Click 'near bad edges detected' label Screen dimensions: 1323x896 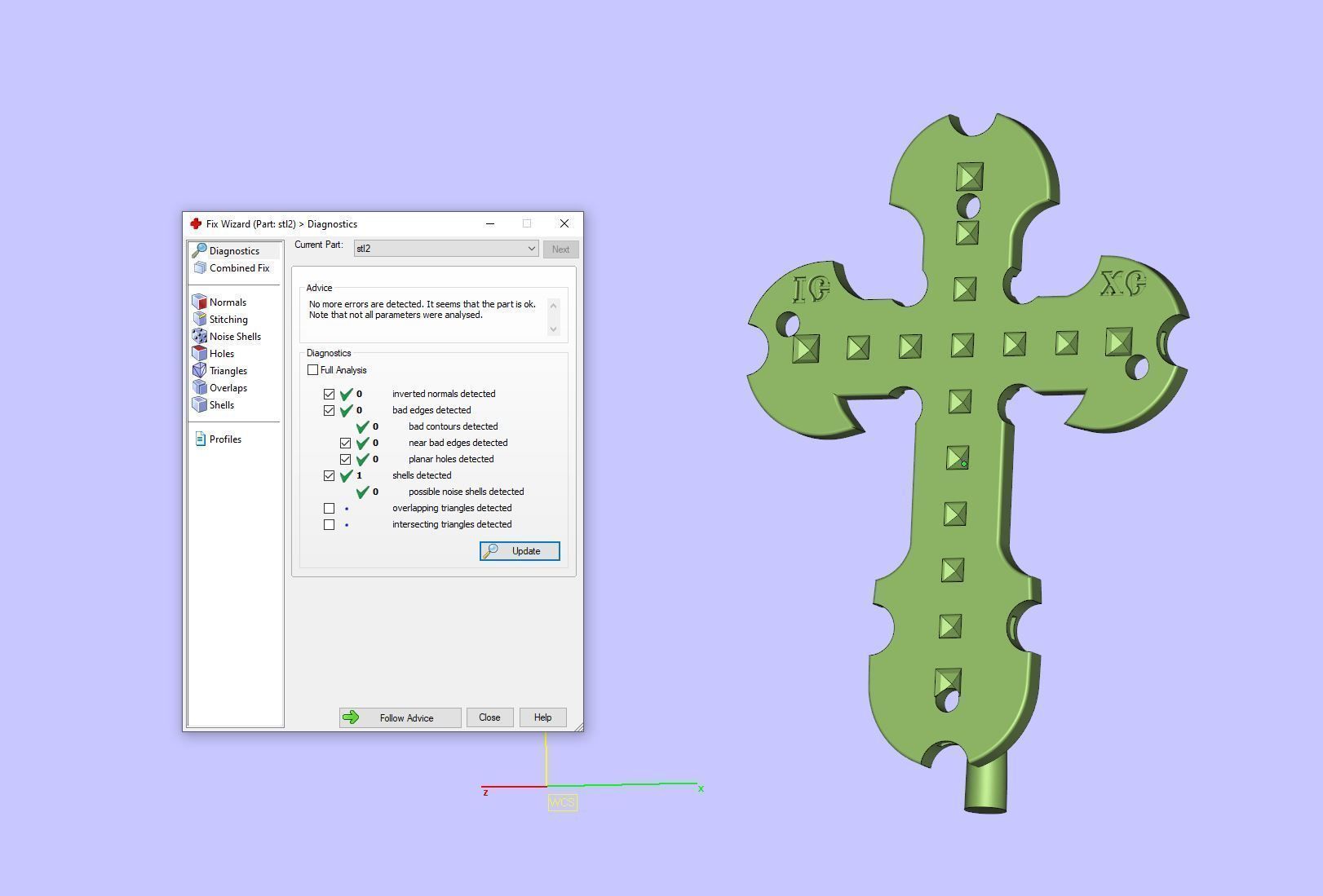pos(458,443)
